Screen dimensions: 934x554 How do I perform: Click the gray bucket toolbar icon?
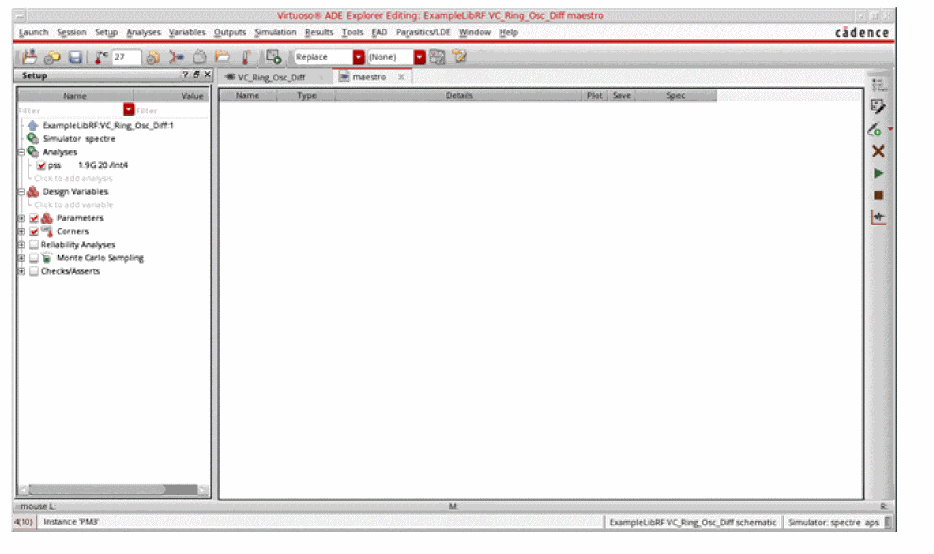[200, 57]
